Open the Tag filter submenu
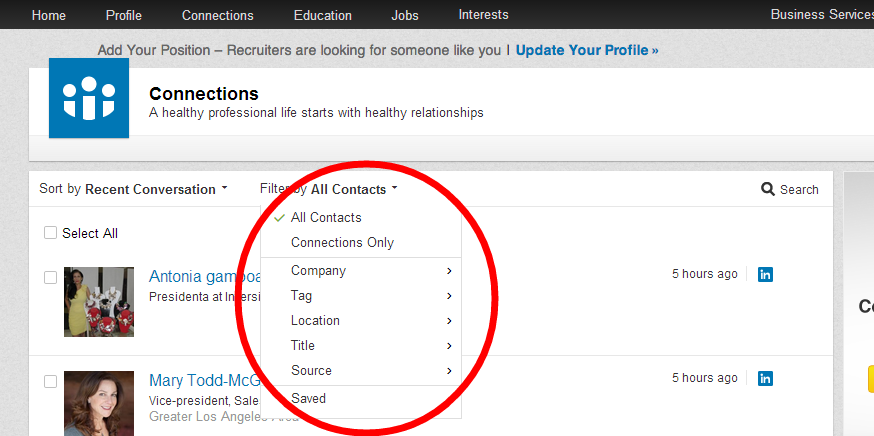The height and width of the screenshot is (436, 874). [x=360, y=296]
